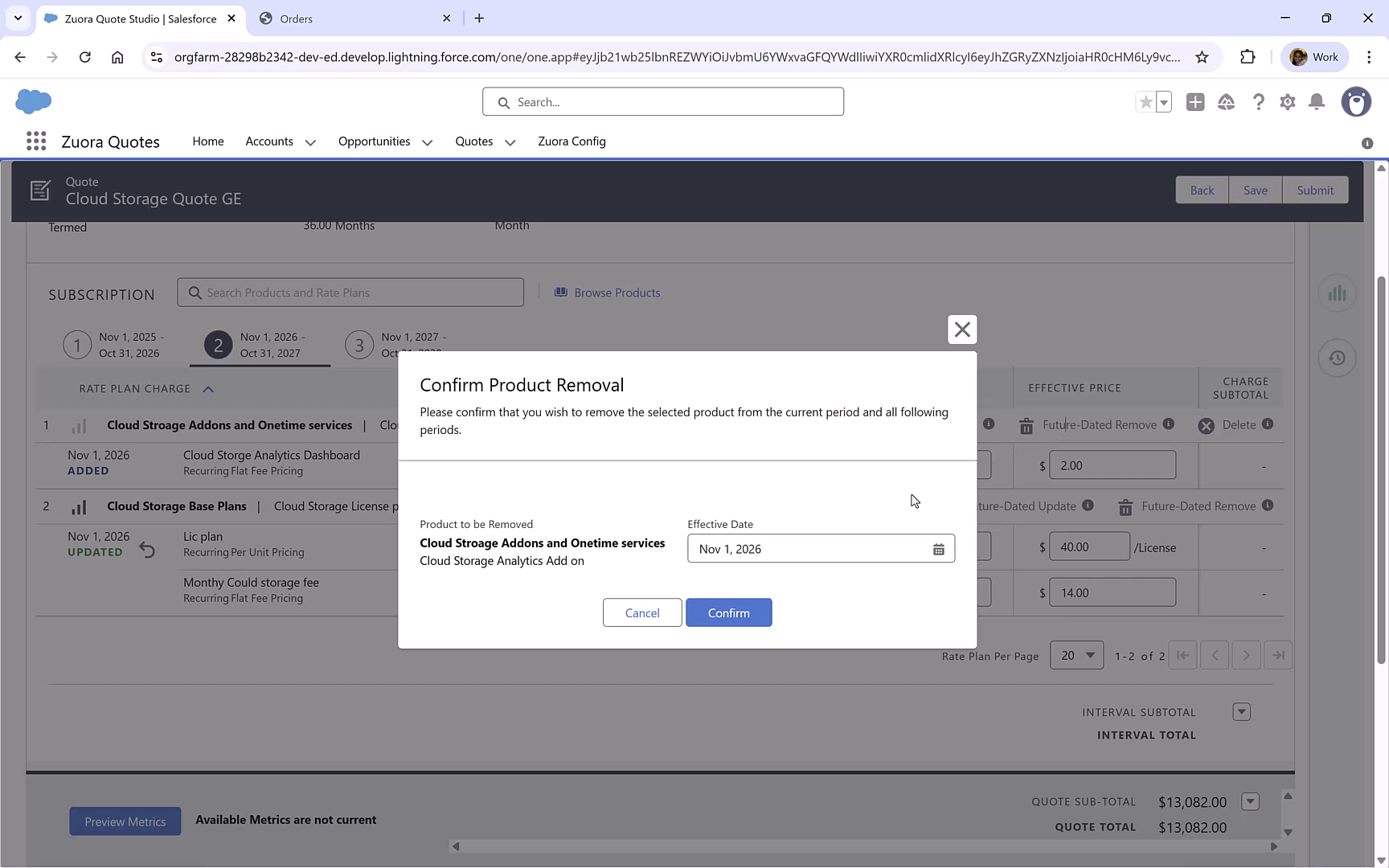The width and height of the screenshot is (1389, 868).
Task: Favorite this page with the star icon
Action: (1145, 102)
